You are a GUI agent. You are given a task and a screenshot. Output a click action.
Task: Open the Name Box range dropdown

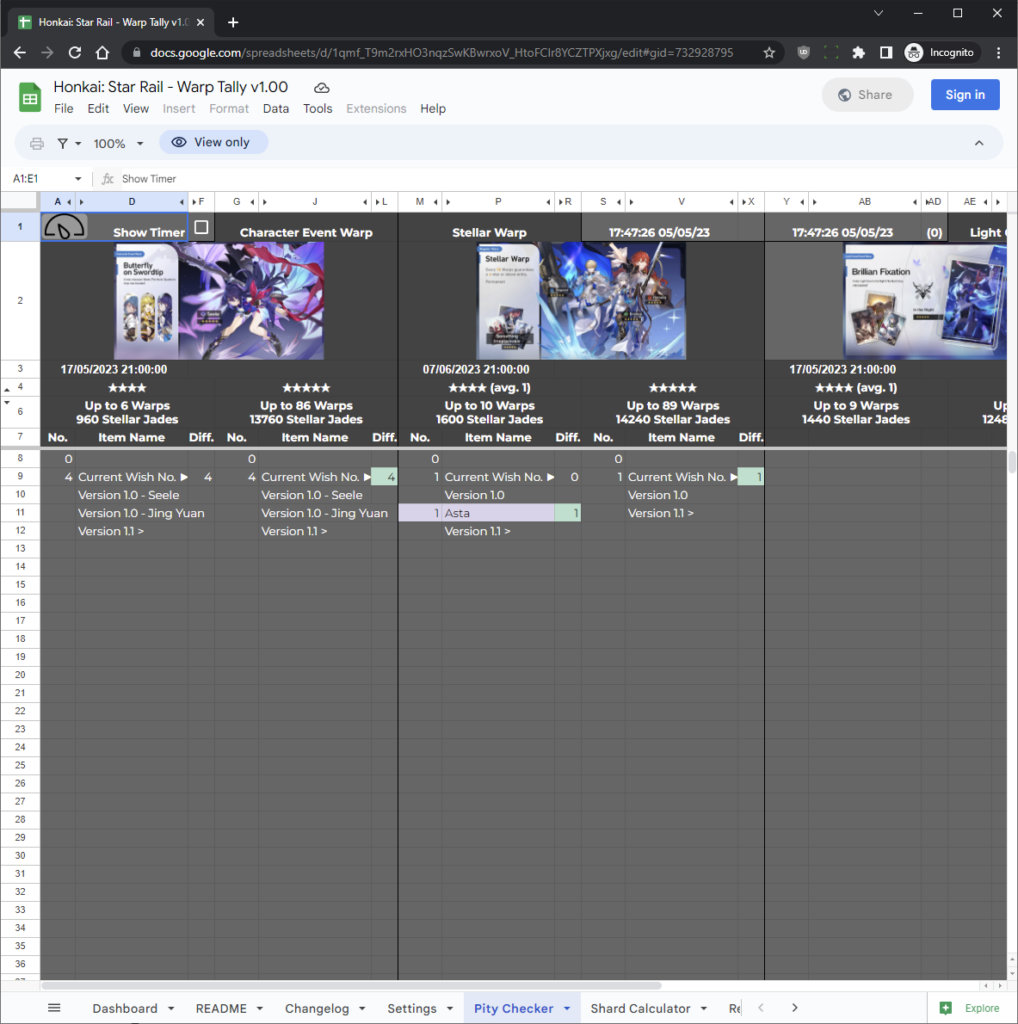[x=78, y=177]
